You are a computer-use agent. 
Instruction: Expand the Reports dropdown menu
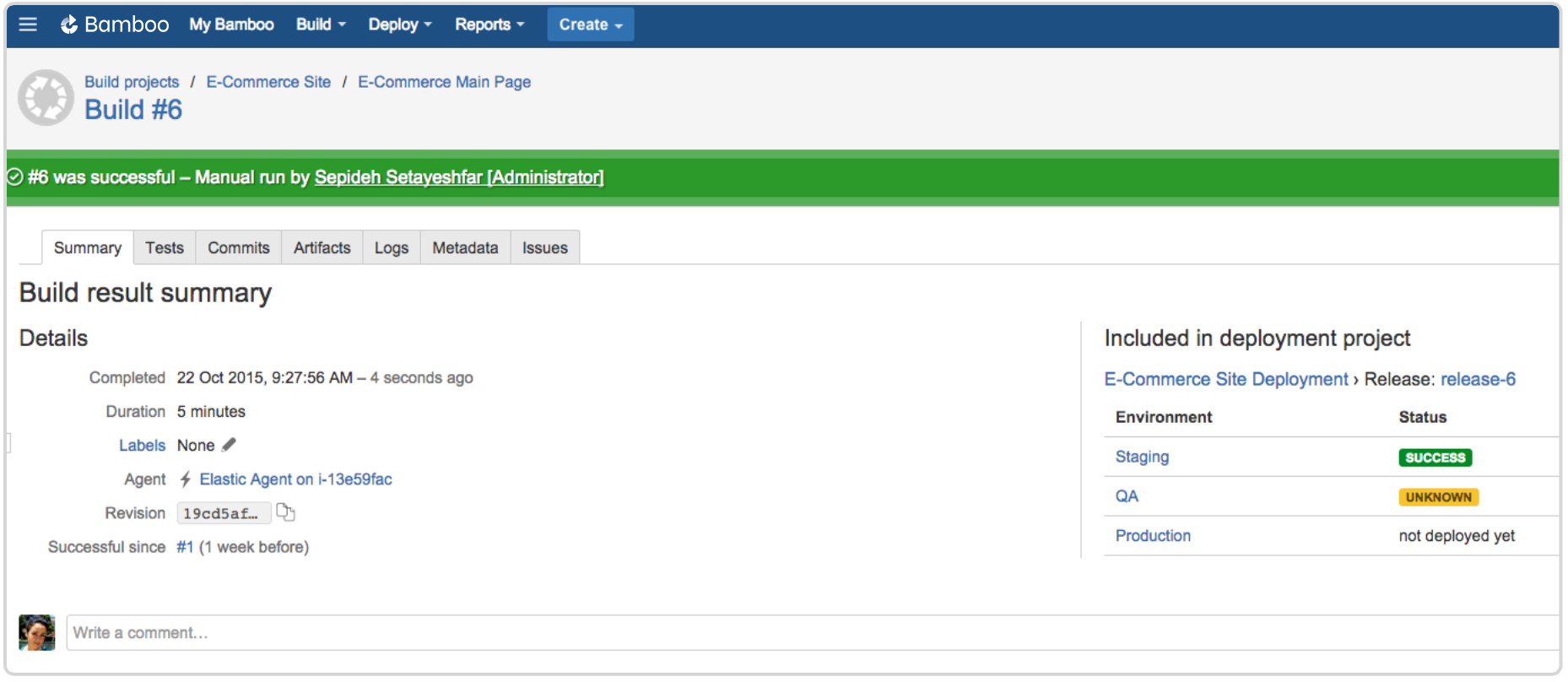point(489,24)
